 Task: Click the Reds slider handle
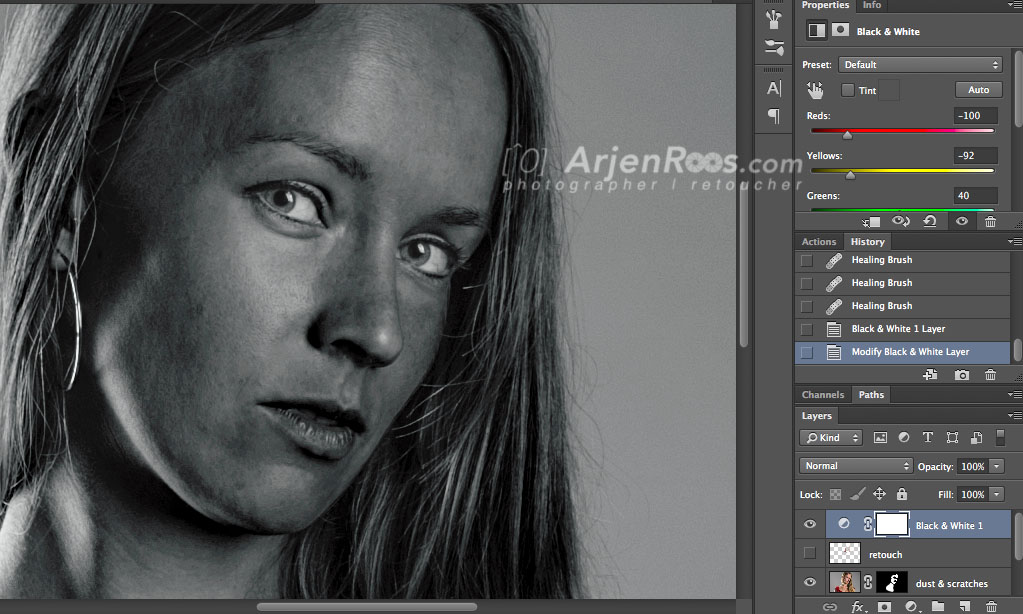[x=847, y=134]
